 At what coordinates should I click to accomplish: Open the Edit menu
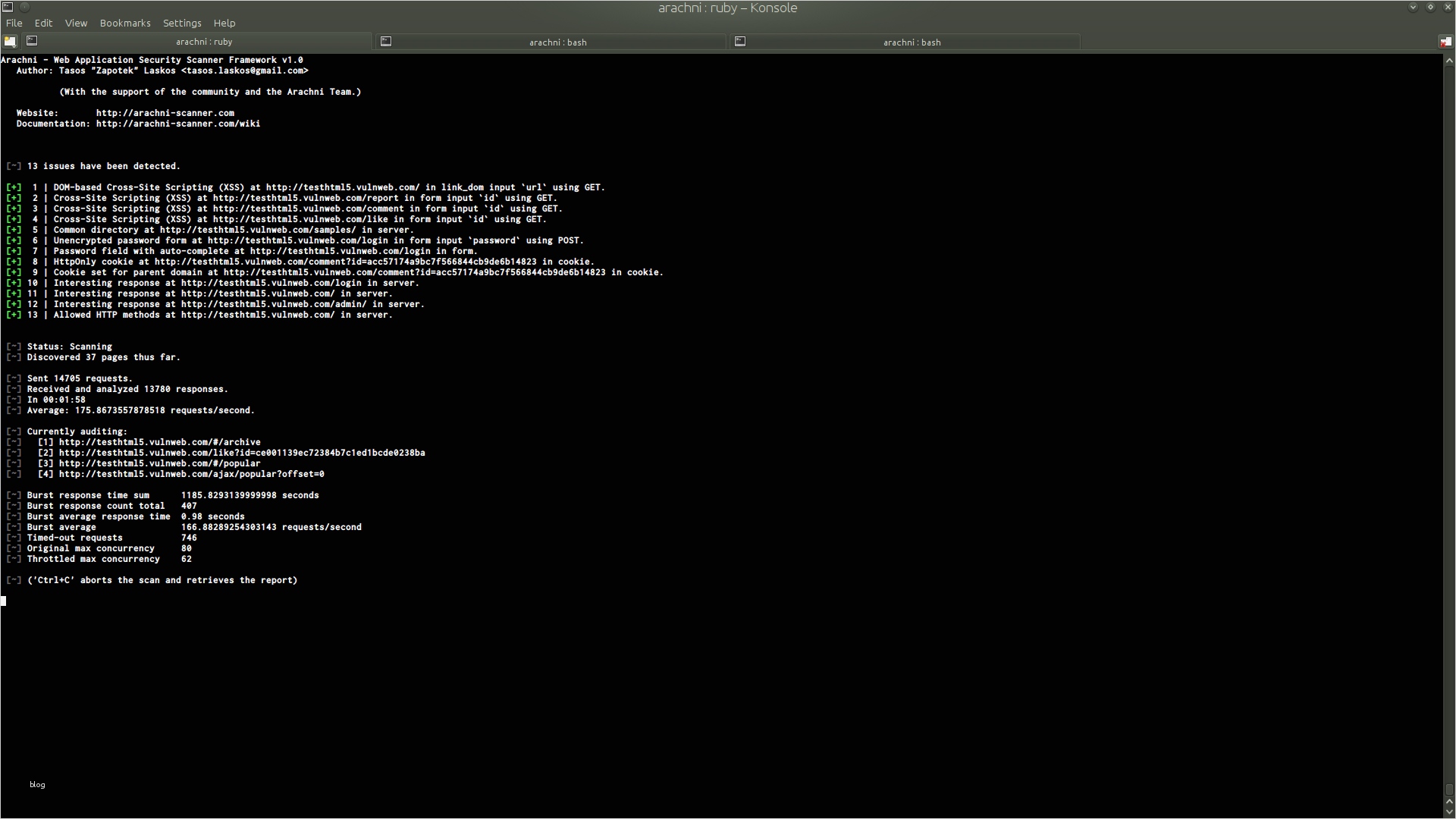pos(43,23)
